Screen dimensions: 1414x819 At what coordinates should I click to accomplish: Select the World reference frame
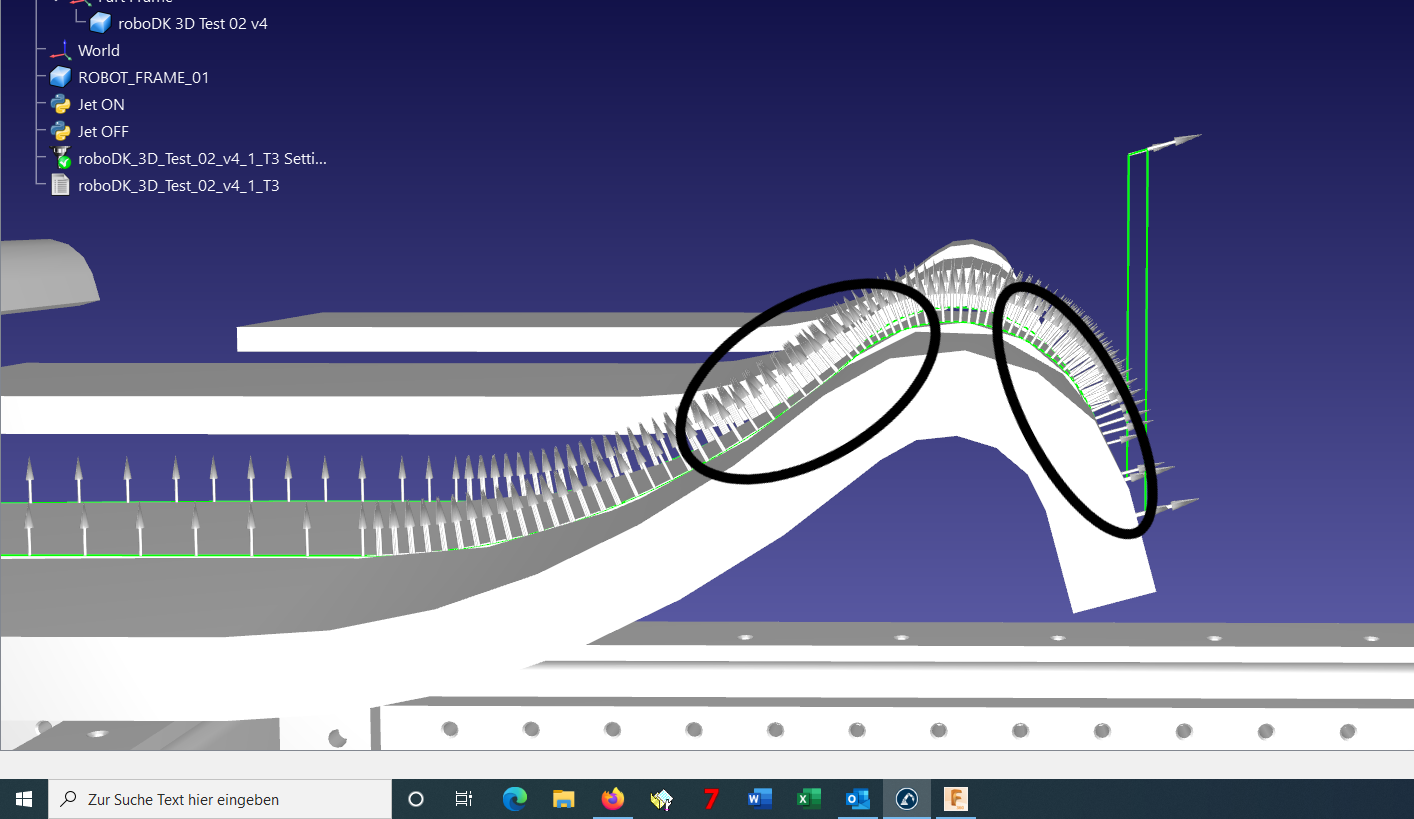pyautogui.click(x=98, y=50)
